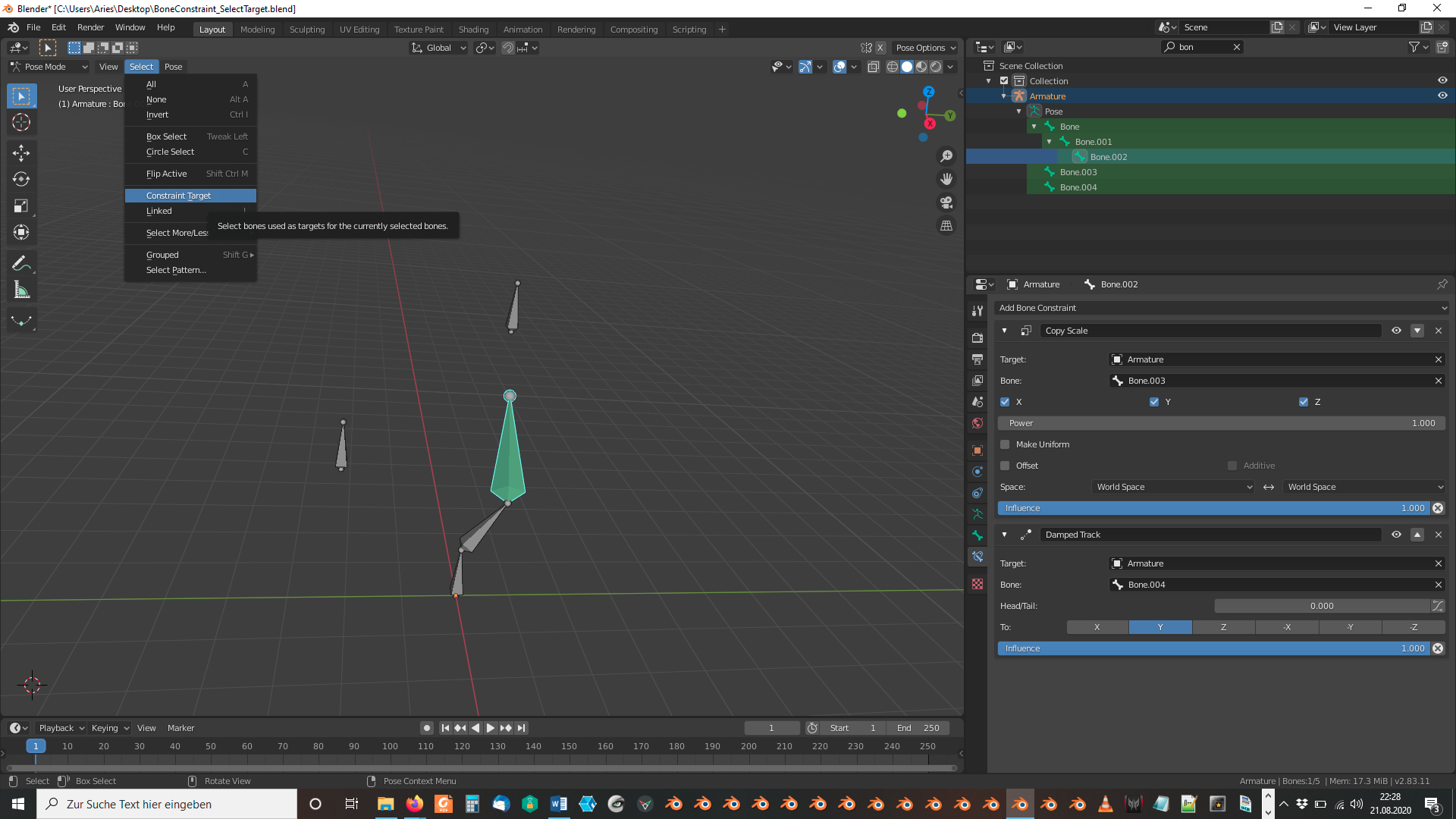The width and height of the screenshot is (1456, 819).
Task: Set Damped Track axis to Z
Action: click(1223, 627)
